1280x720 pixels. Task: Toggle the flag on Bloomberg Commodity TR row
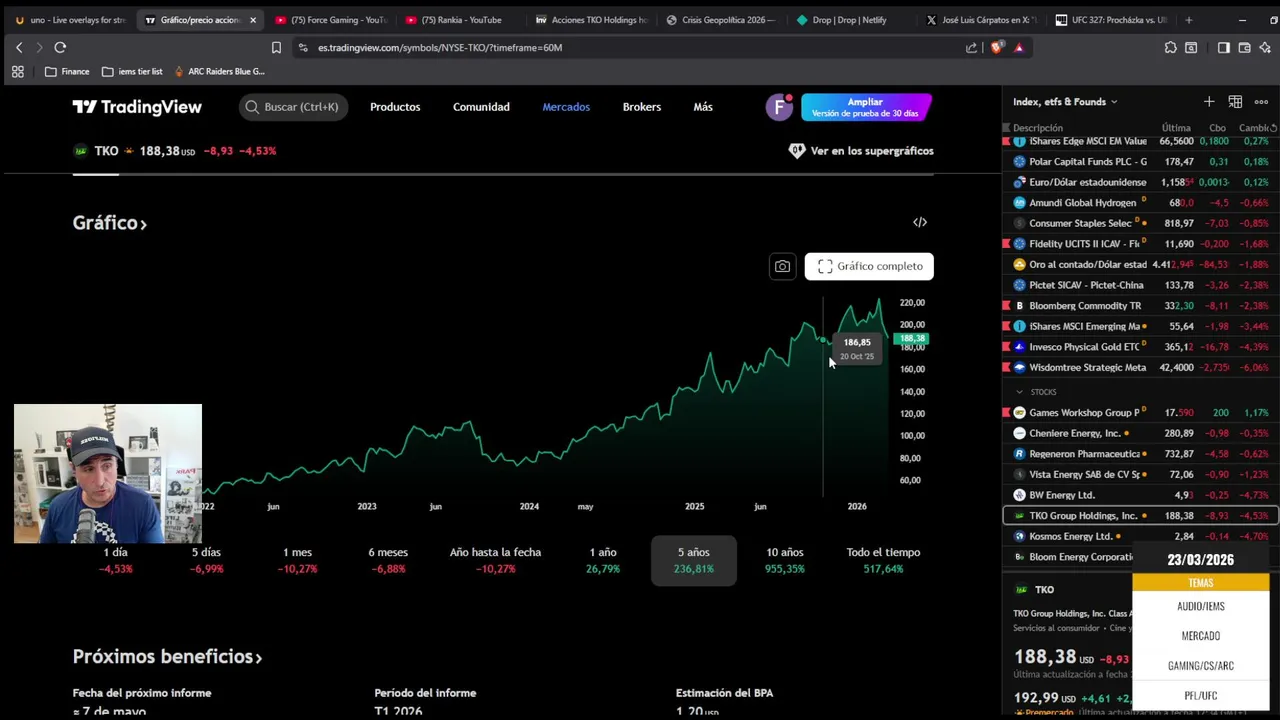coord(1006,306)
